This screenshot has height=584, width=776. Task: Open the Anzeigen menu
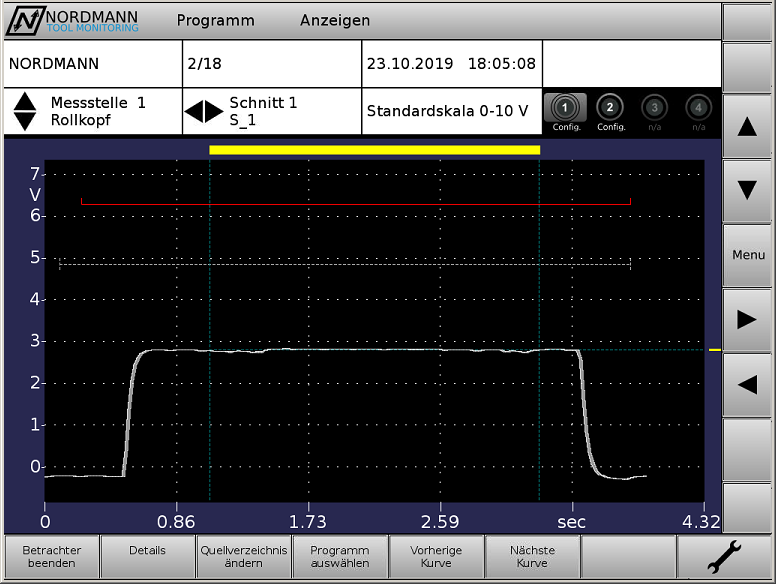(x=334, y=20)
